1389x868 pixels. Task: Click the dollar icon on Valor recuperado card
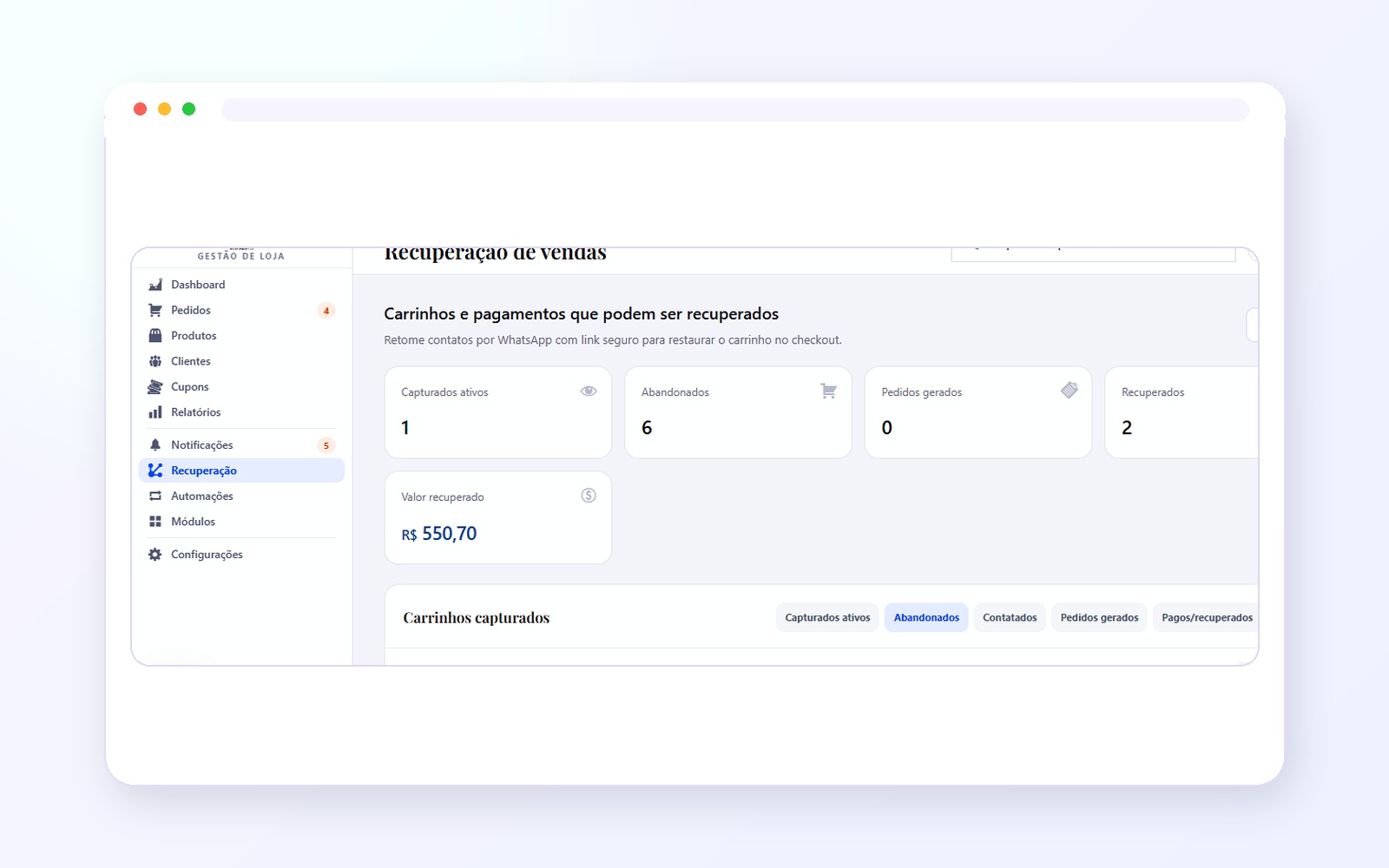[589, 496]
